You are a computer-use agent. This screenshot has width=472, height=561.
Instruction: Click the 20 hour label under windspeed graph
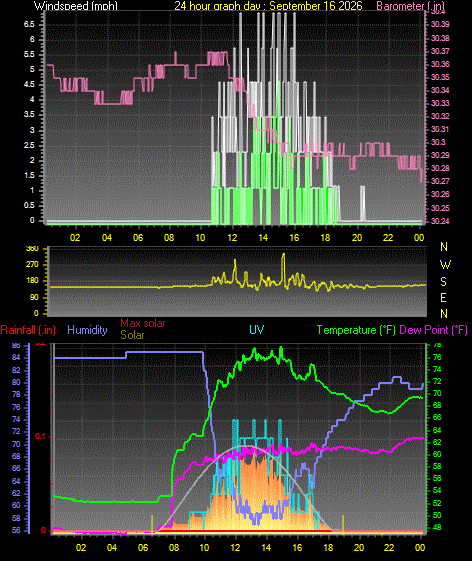pyautogui.click(x=357, y=238)
